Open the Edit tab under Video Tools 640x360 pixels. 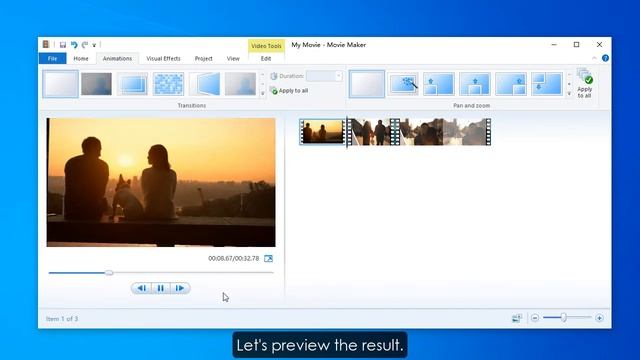266,58
